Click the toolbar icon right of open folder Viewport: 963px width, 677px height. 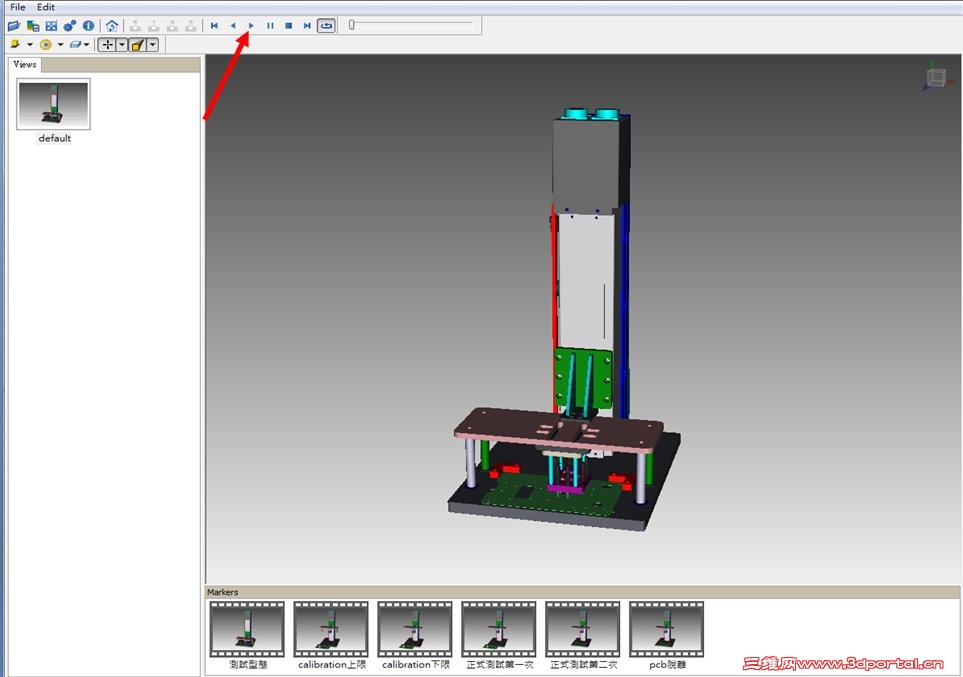(x=33, y=26)
